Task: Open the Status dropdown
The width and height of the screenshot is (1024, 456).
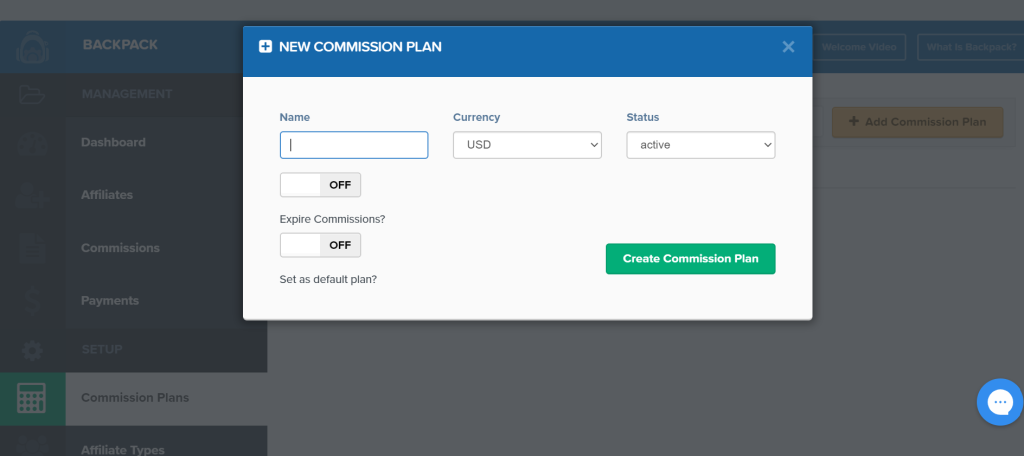Action: (x=700, y=145)
